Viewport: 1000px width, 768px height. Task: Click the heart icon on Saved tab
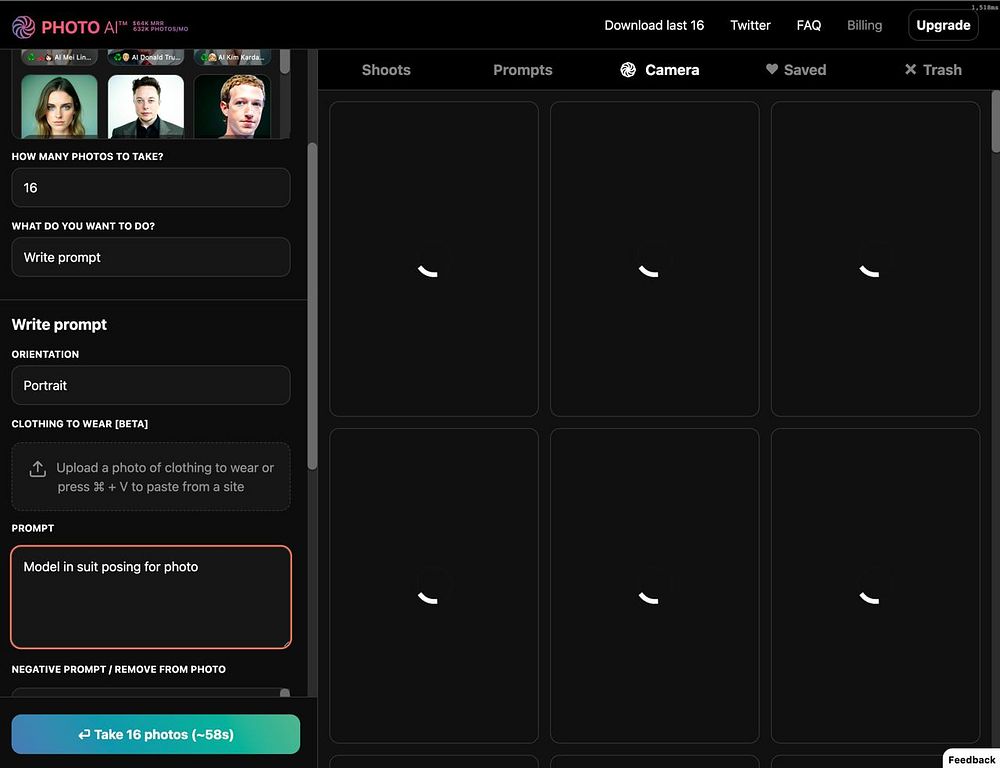pos(772,69)
